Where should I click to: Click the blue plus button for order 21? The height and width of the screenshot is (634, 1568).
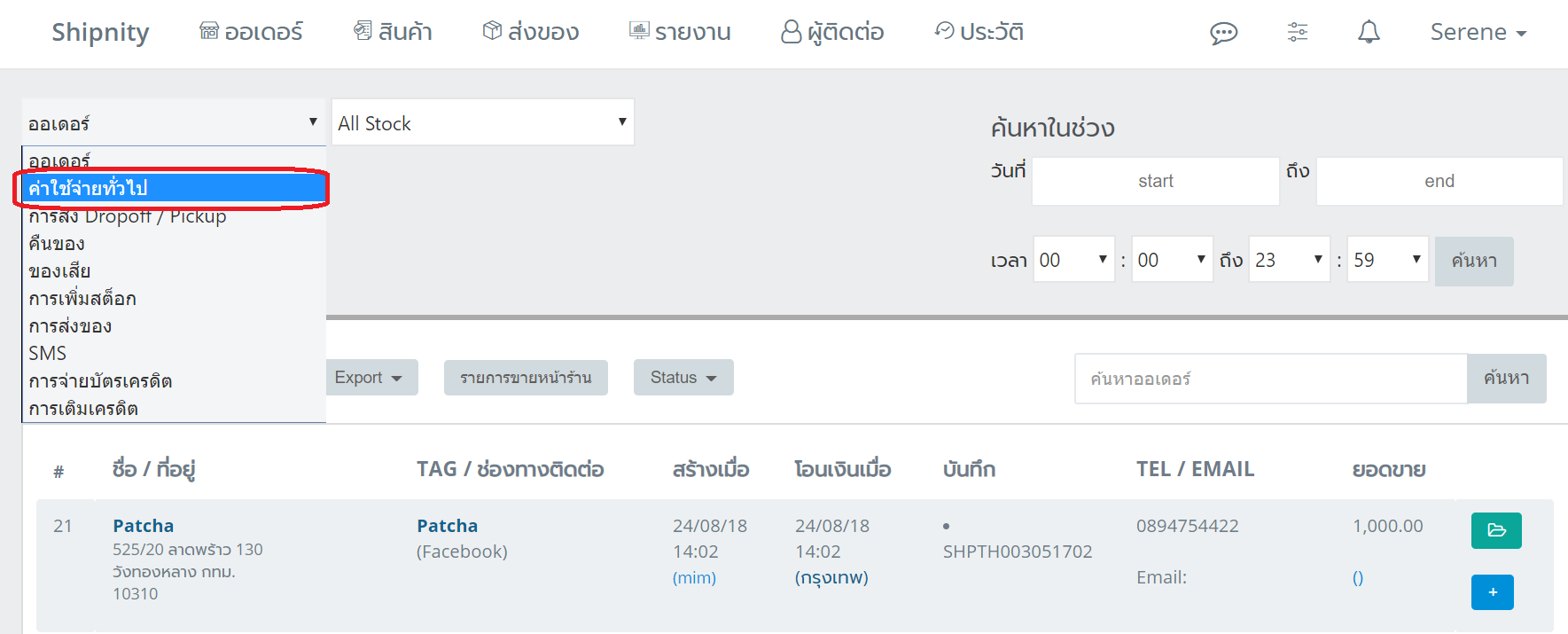(x=1493, y=592)
